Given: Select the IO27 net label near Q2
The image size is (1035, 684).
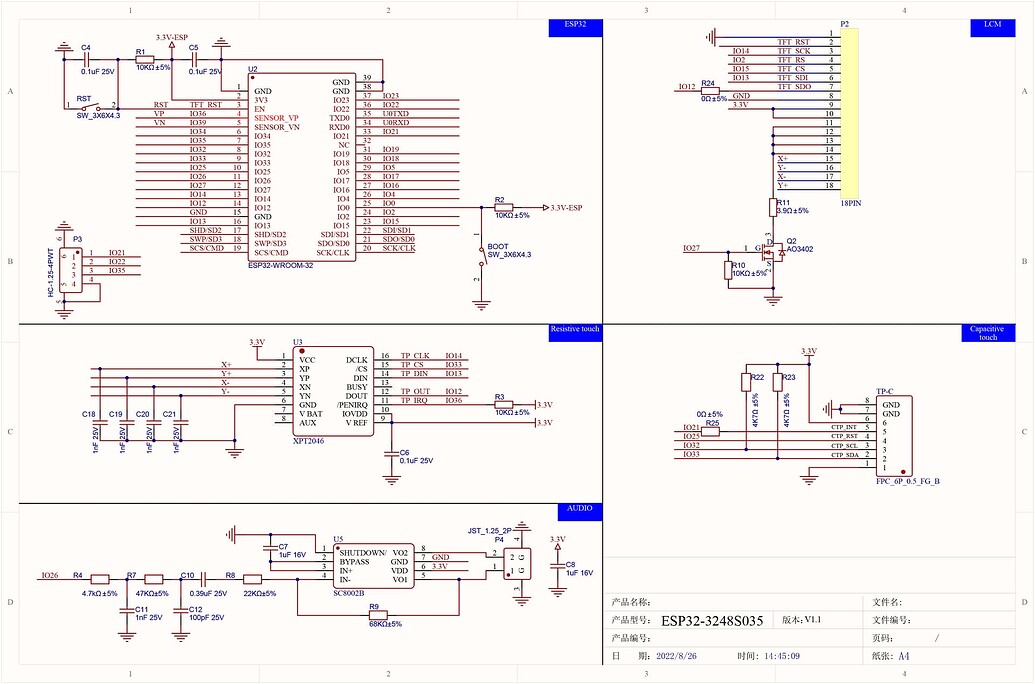Looking at the screenshot, I should [x=692, y=248].
